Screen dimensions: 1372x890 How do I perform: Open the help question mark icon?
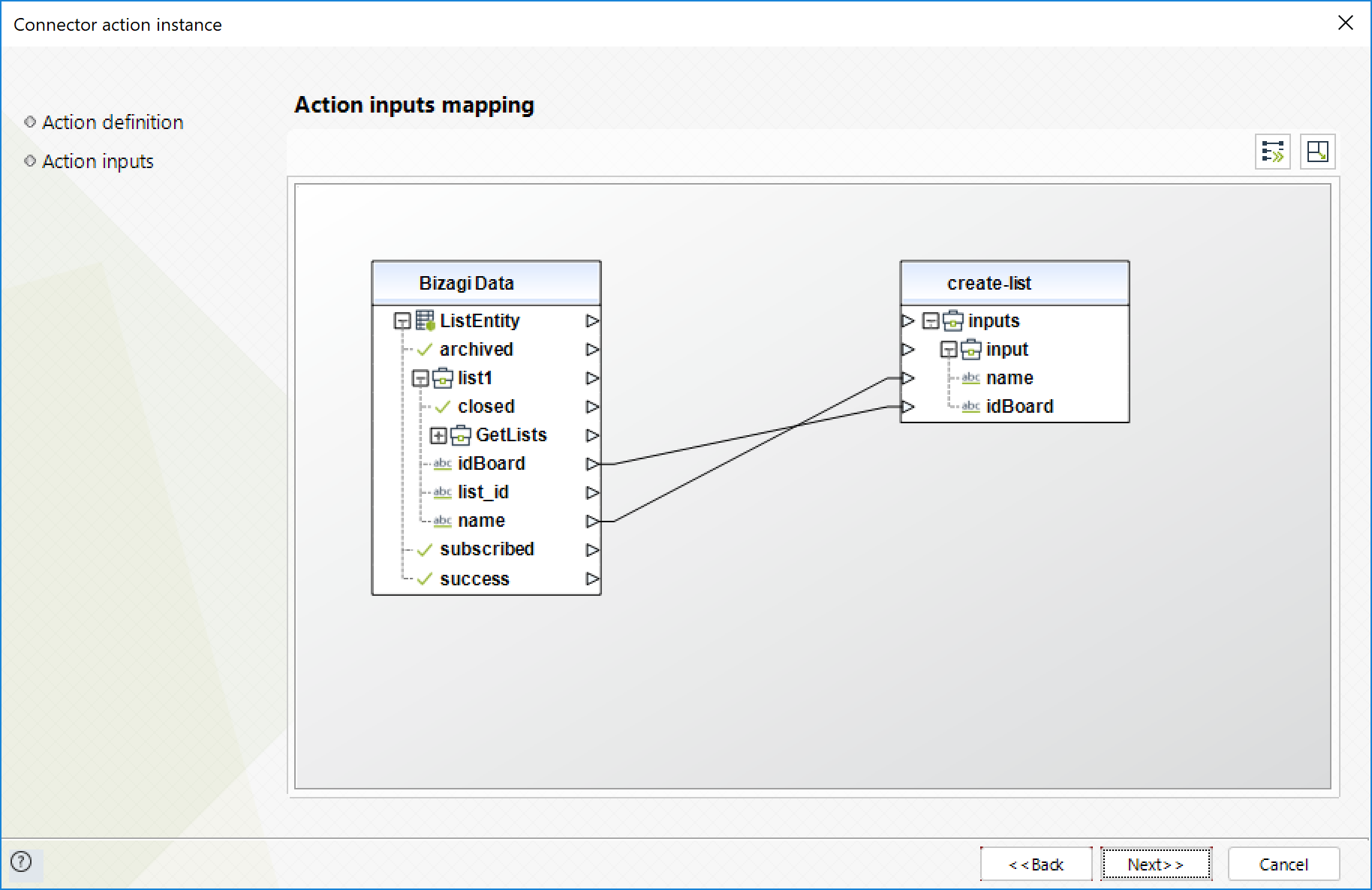click(21, 861)
